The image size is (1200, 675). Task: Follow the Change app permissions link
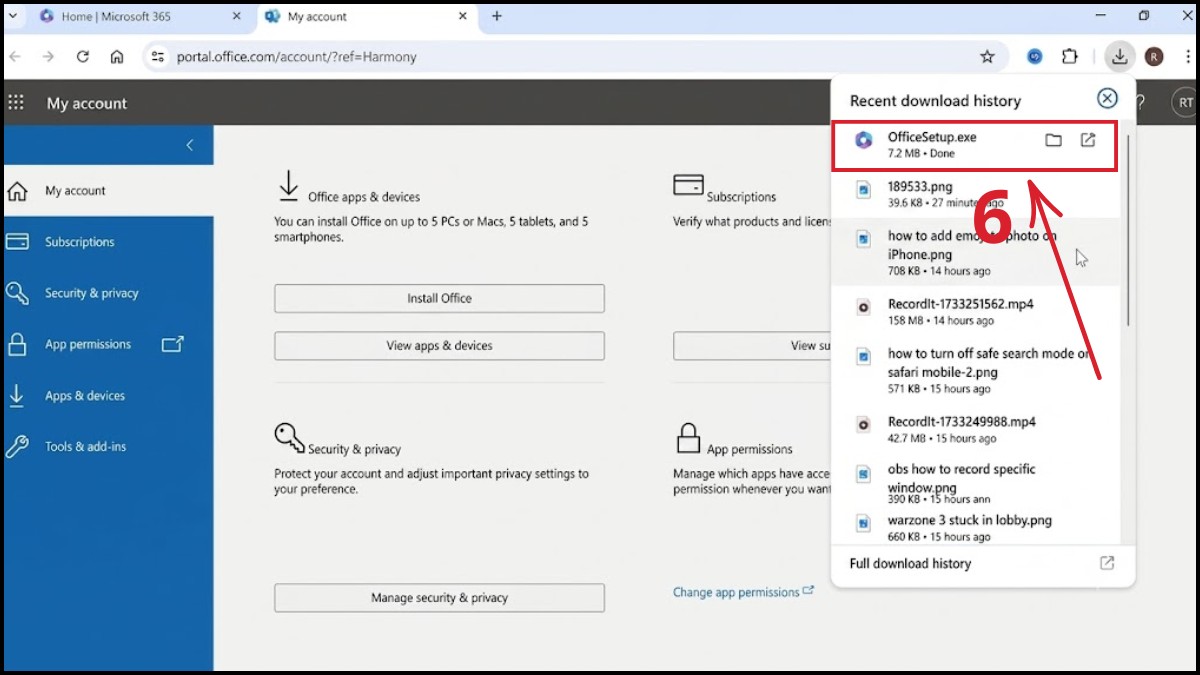743,592
